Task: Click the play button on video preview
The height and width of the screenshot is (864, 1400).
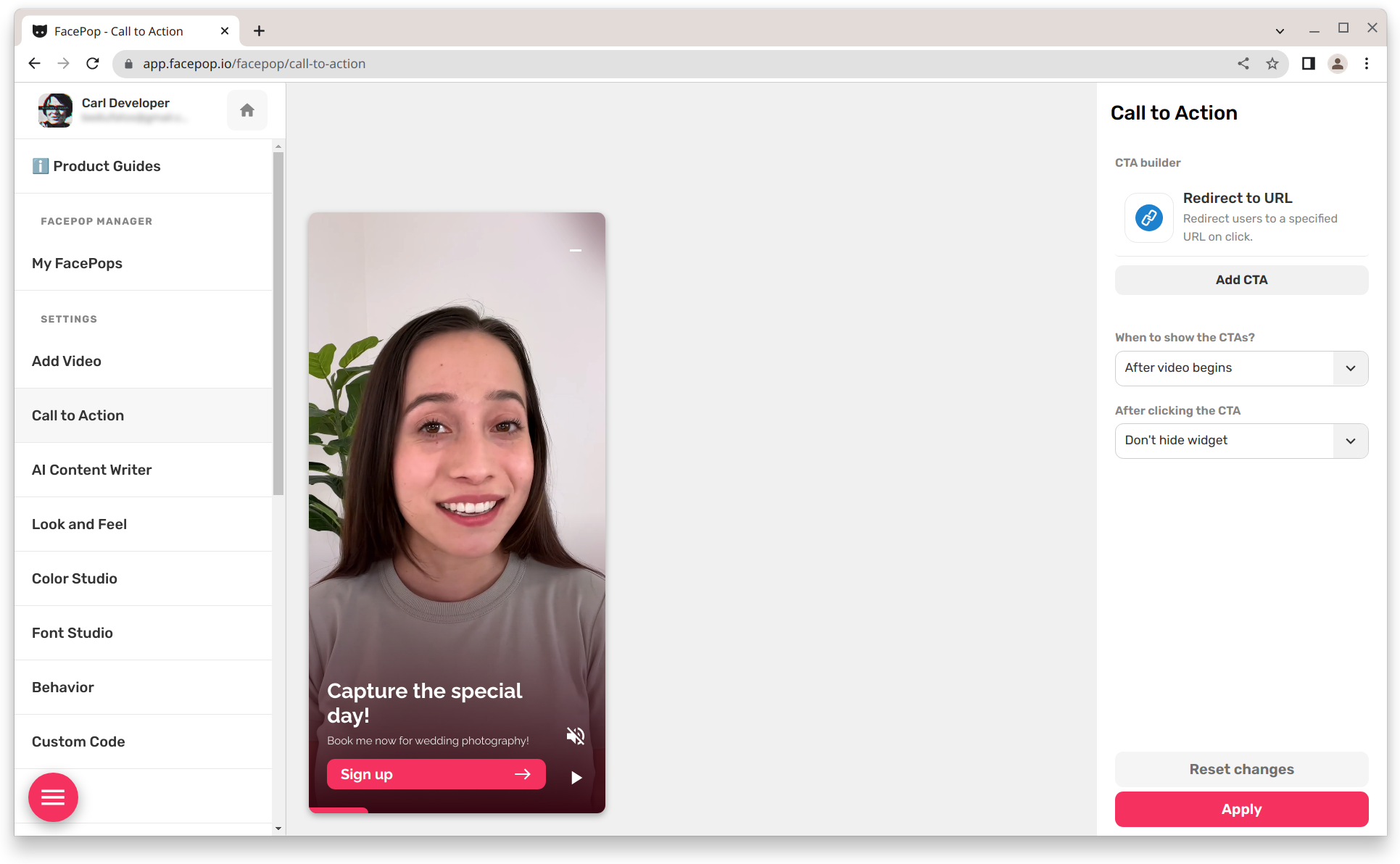Action: click(577, 778)
